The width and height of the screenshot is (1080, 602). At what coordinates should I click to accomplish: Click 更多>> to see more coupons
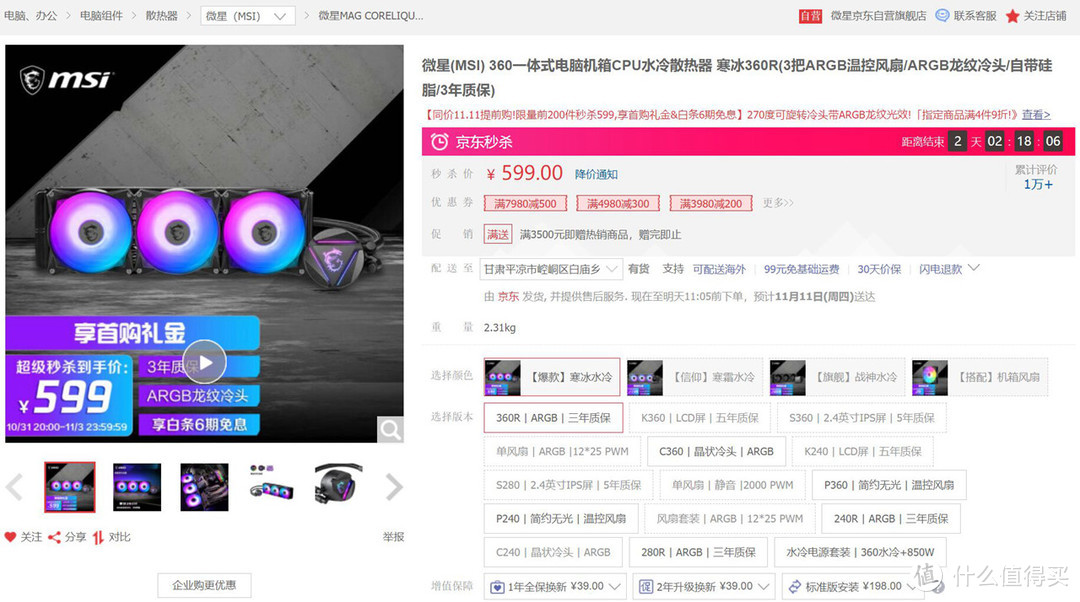pyautogui.click(x=778, y=203)
